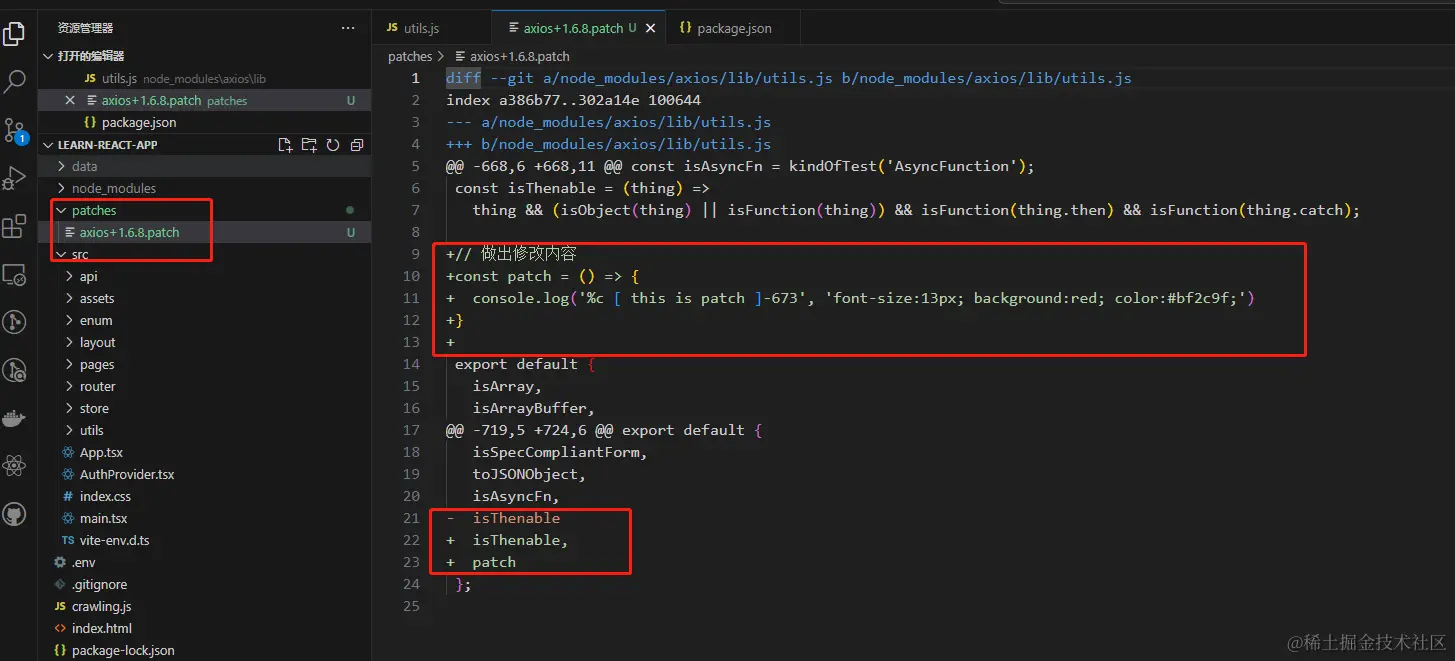Click the '- isThenable' removed line

click(503, 518)
